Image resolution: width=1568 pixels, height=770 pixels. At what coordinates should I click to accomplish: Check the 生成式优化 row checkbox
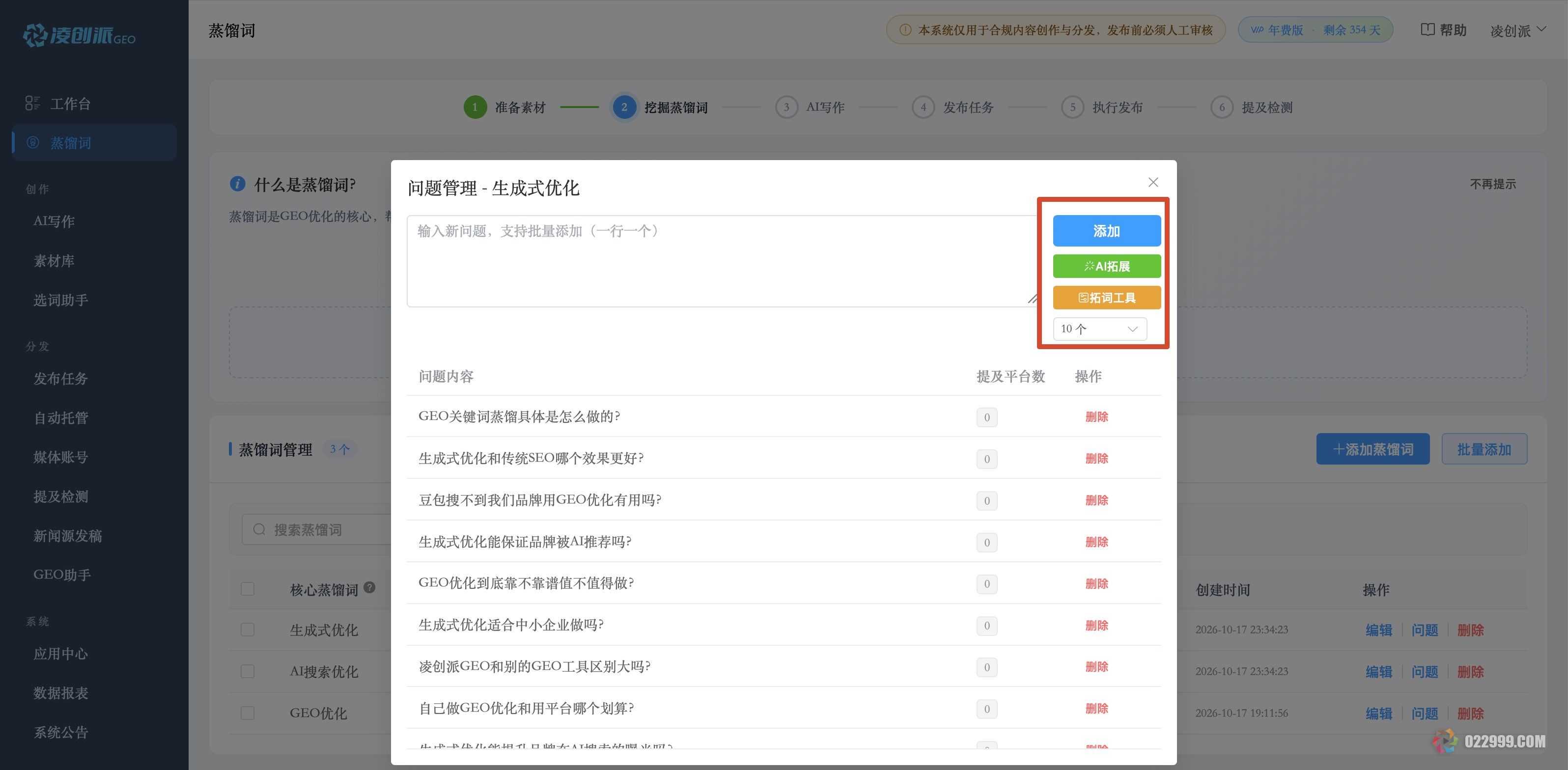point(247,630)
